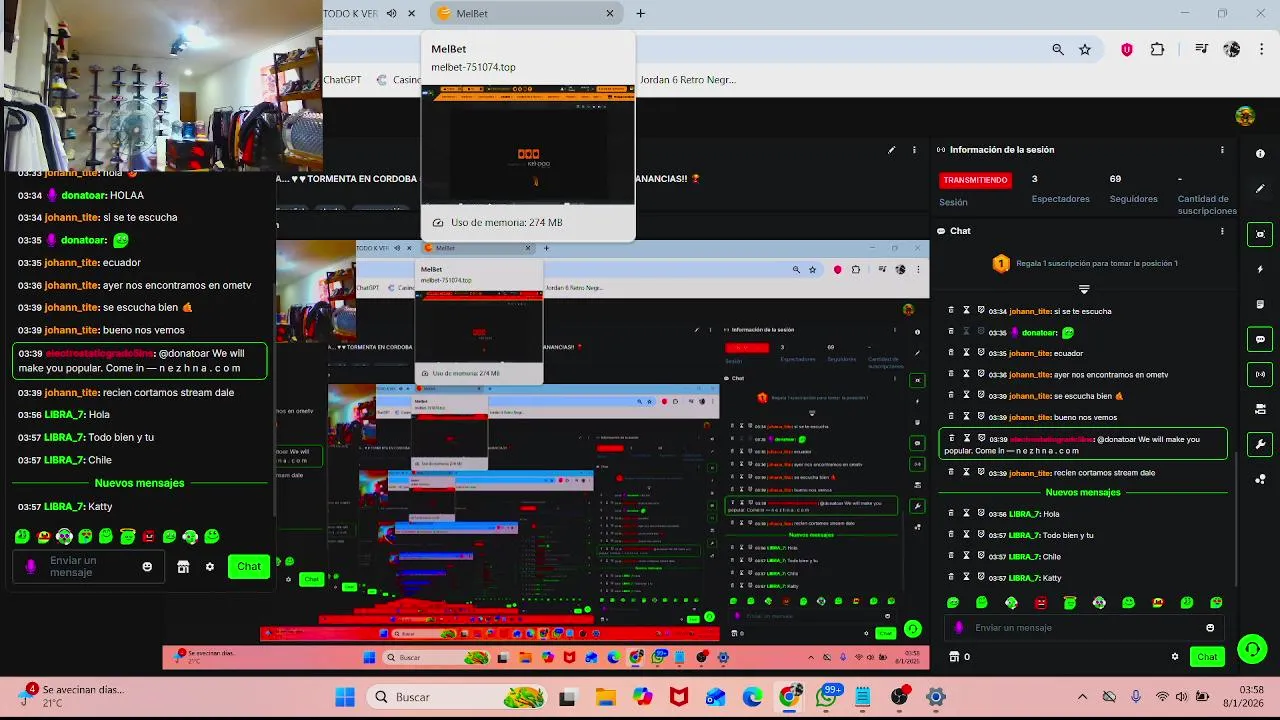The image size is (1280, 720).
Task: Switch to the MelBet browser tab
Action: pos(527,13)
